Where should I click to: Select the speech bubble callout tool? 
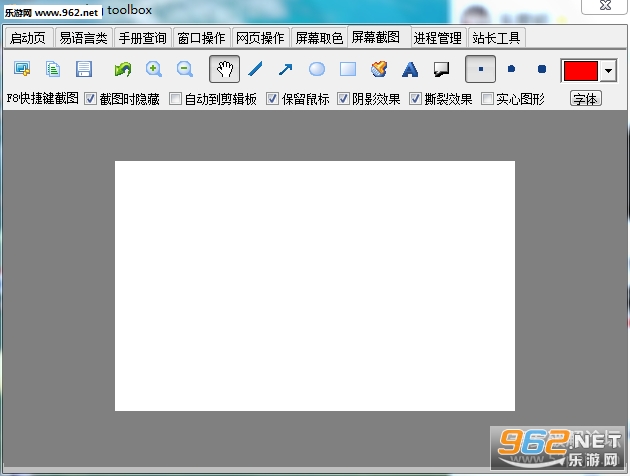tap(441, 69)
